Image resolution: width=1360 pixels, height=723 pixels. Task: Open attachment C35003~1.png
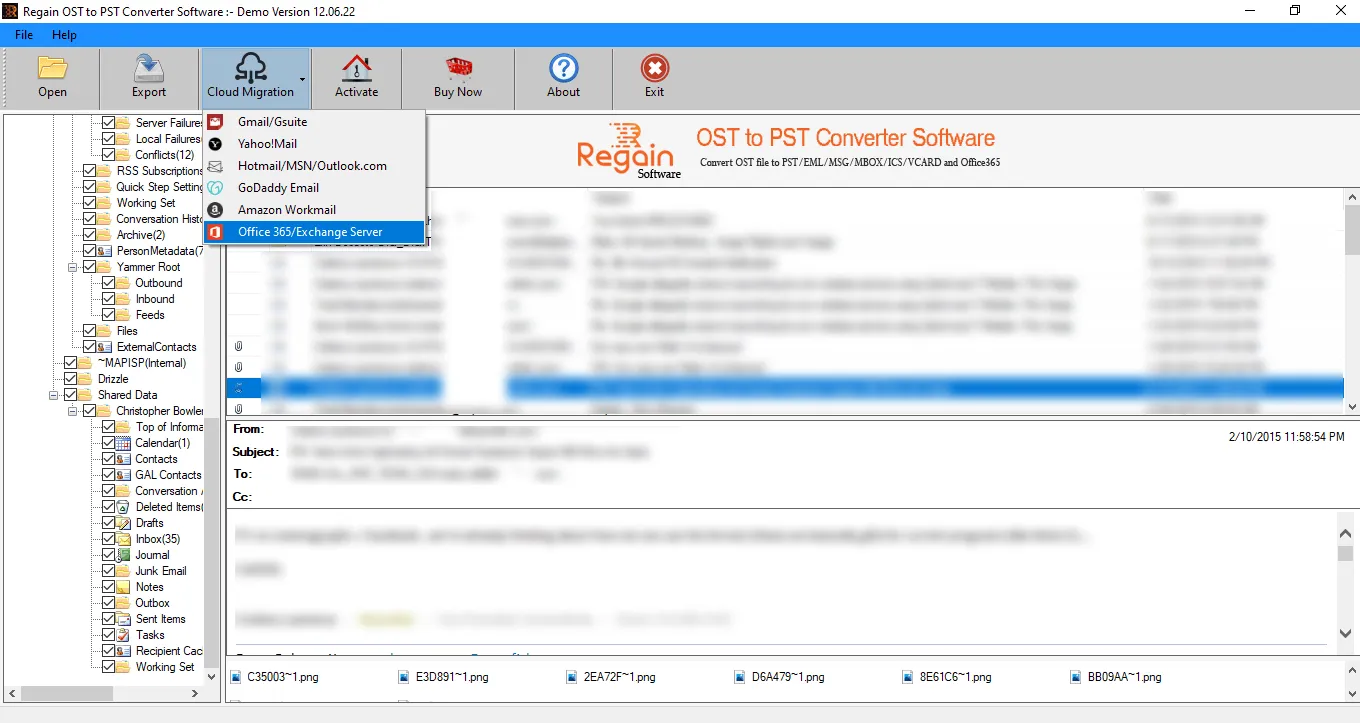(275, 677)
